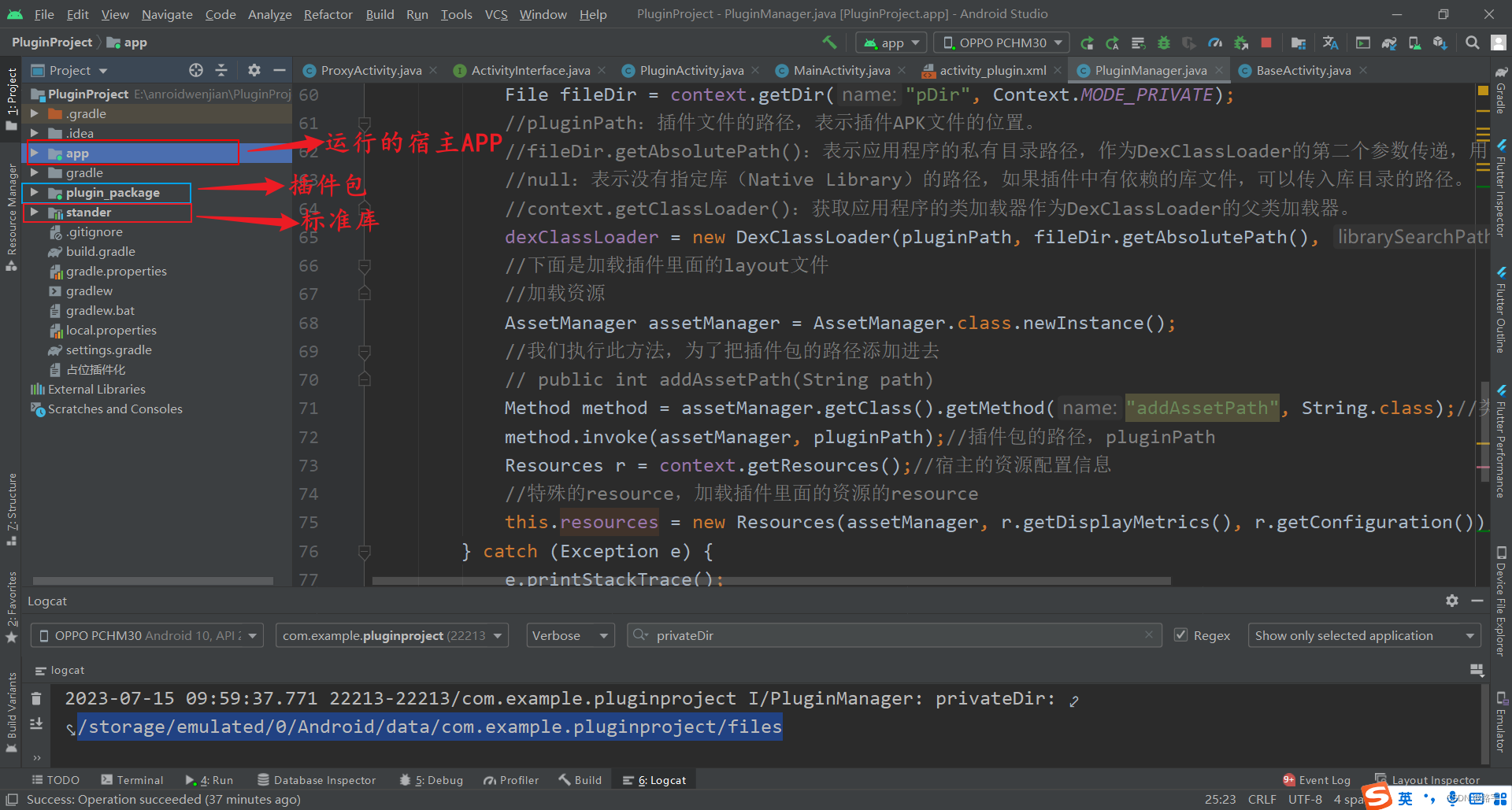This screenshot has height=810, width=1512.
Task: Toggle the Regex checkbox
Action: tap(1180, 634)
